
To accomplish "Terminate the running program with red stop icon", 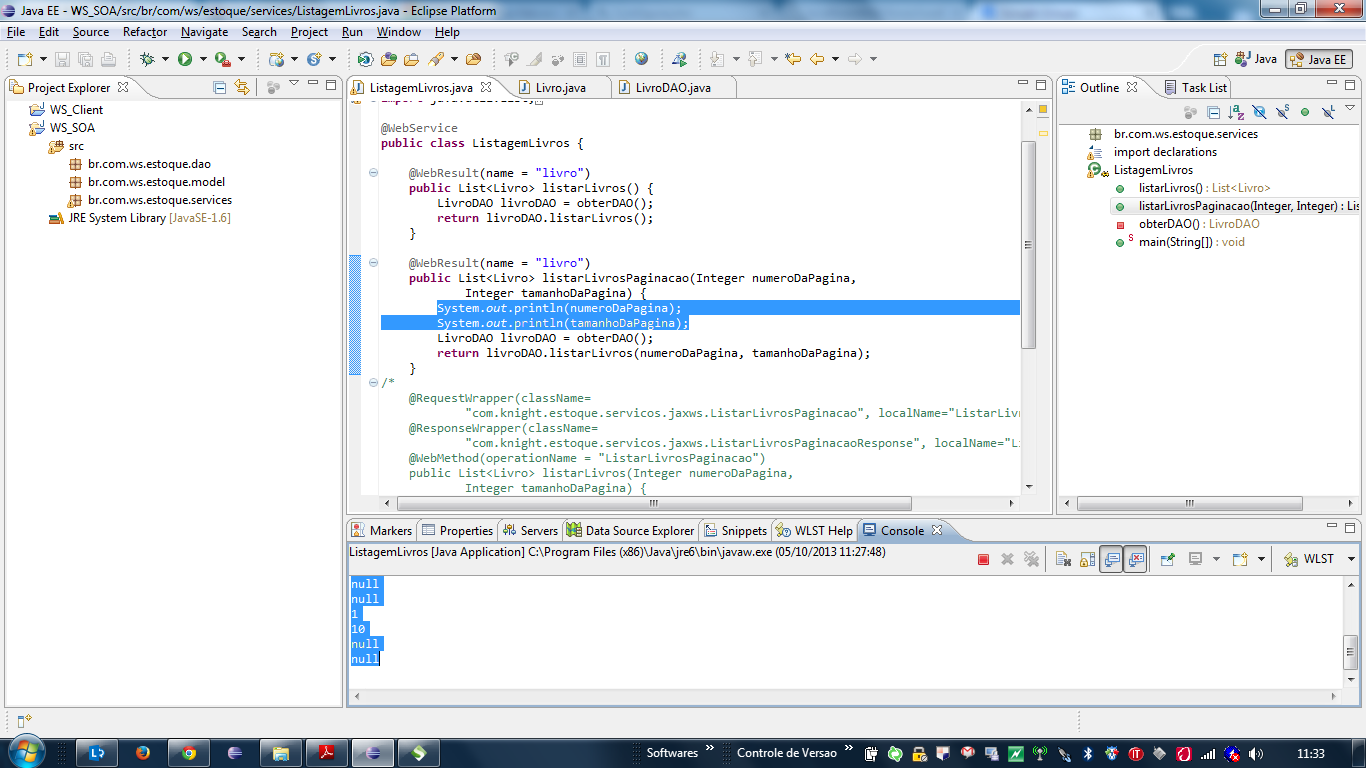I will coord(984,559).
